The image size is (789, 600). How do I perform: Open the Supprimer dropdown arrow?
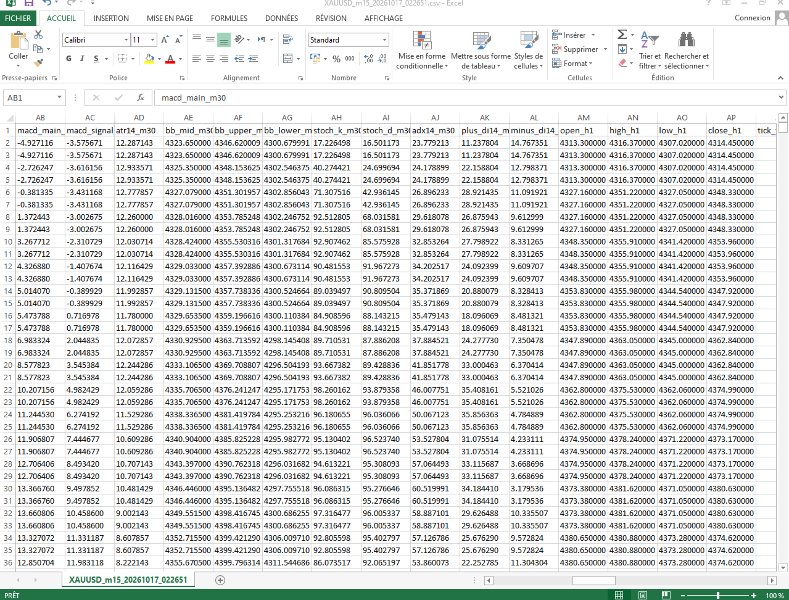point(605,49)
